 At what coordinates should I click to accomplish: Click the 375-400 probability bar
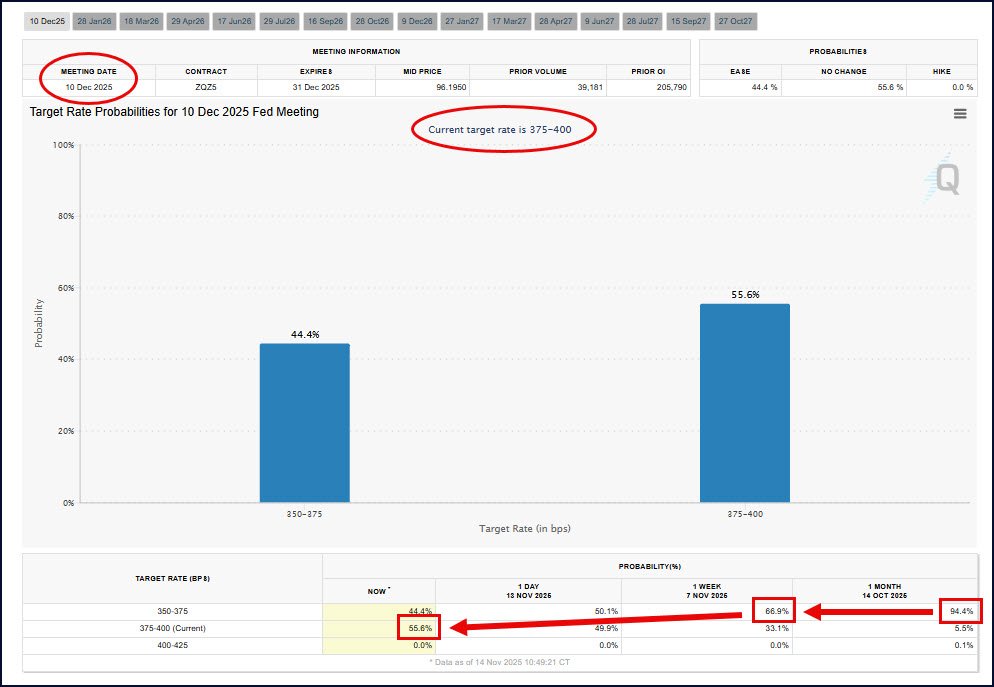(744, 403)
